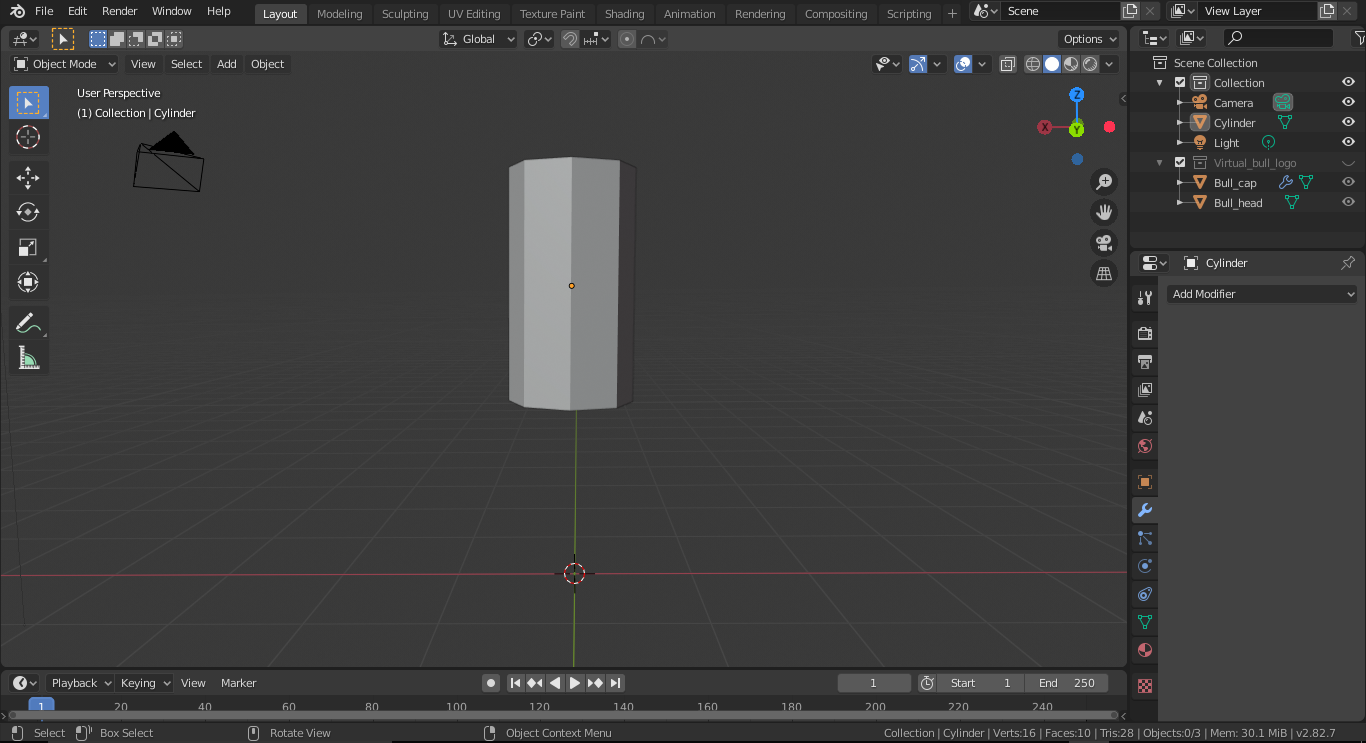Switch to the Shading workspace tab
The width and height of the screenshot is (1366, 743).
point(624,14)
